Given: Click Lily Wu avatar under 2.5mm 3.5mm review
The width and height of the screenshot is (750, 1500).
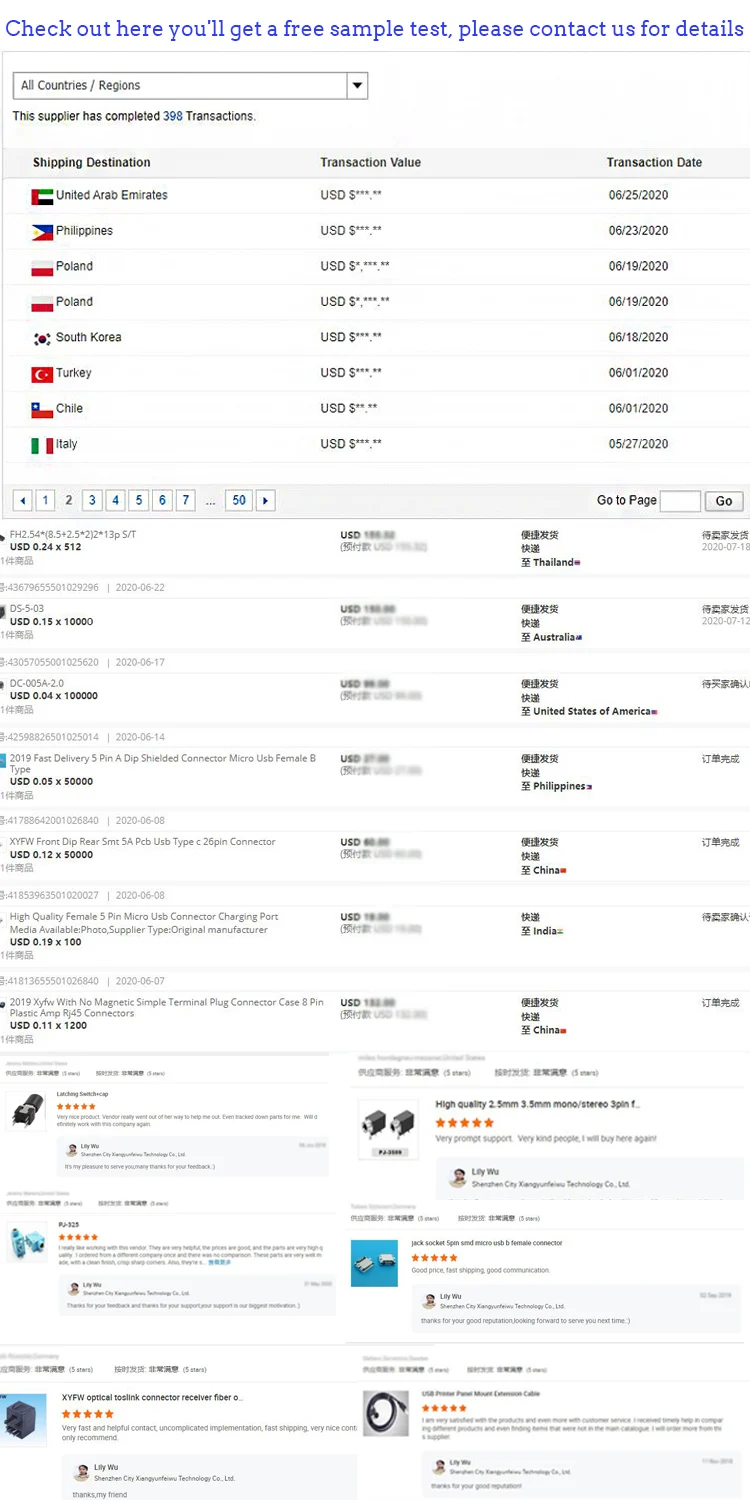Looking at the screenshot, I should 459,1177.
